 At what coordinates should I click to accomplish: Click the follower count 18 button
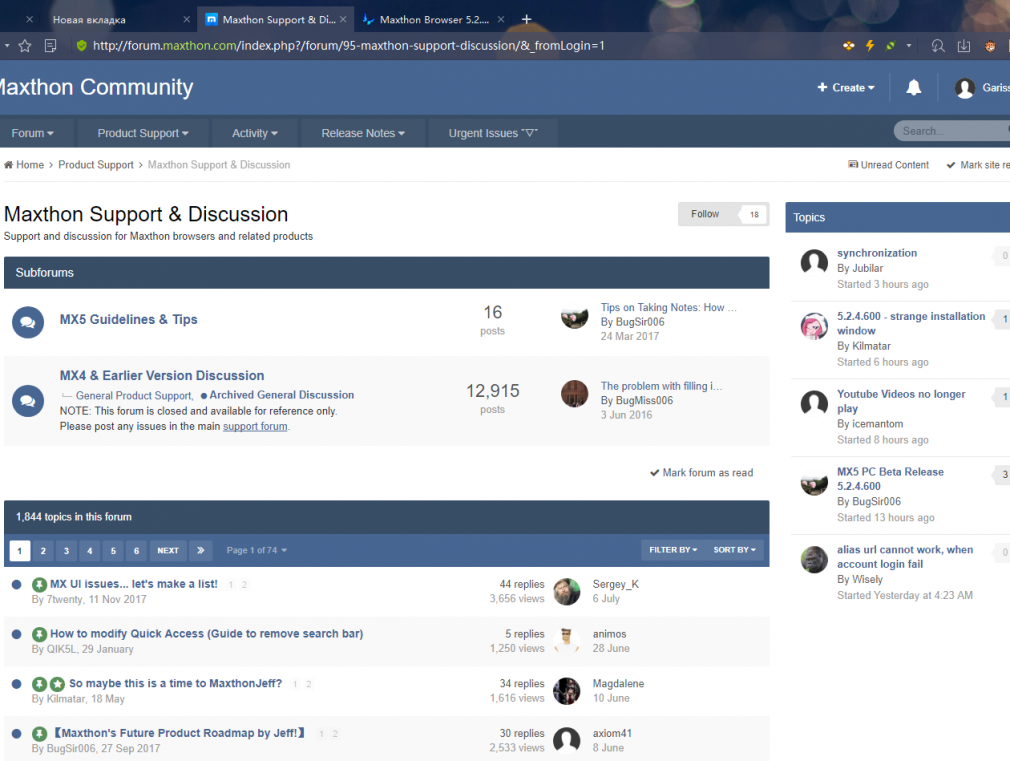(x=754, y=215)
